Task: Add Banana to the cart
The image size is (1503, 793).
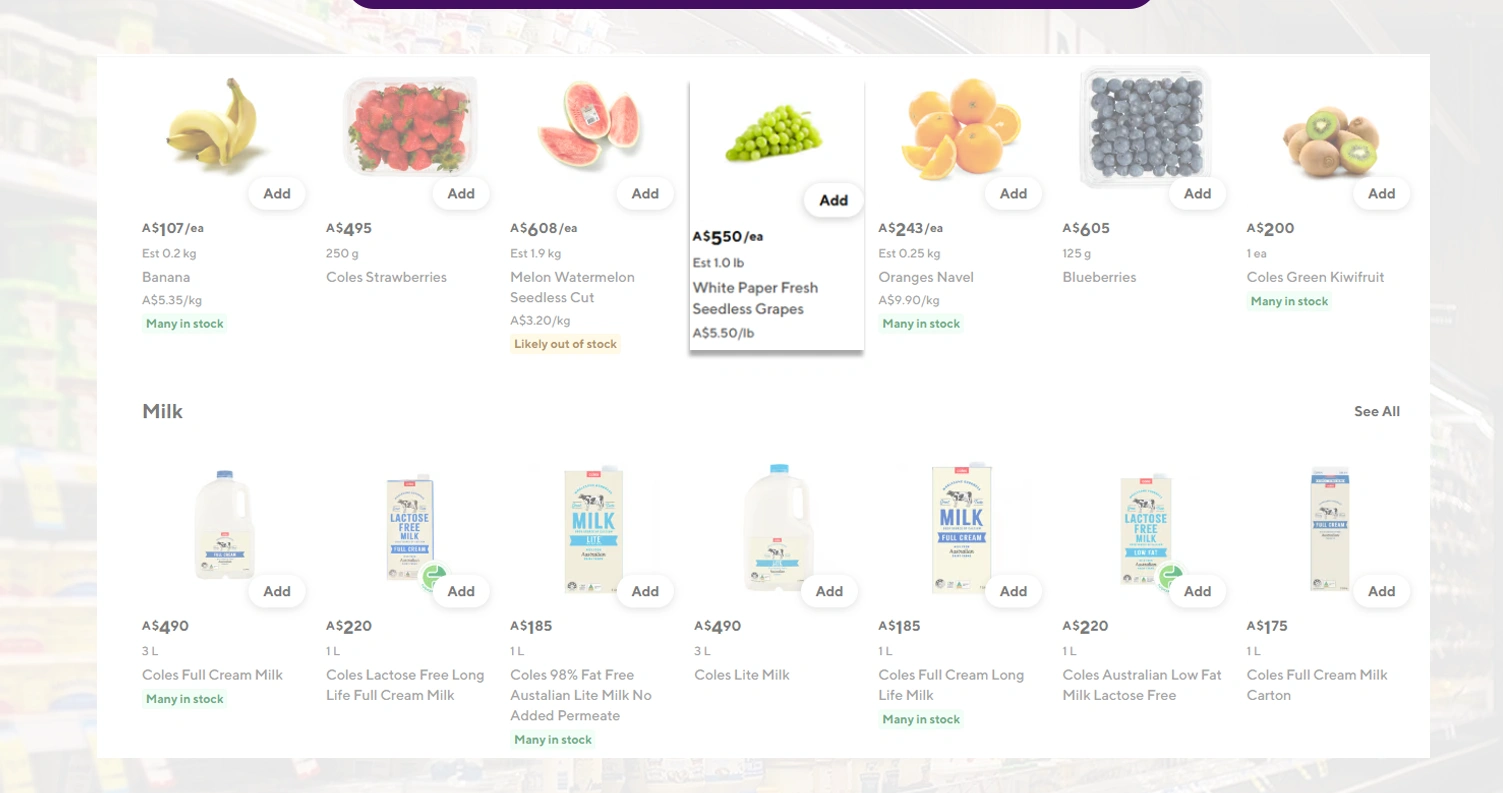Action: click(x=276, y=193)
